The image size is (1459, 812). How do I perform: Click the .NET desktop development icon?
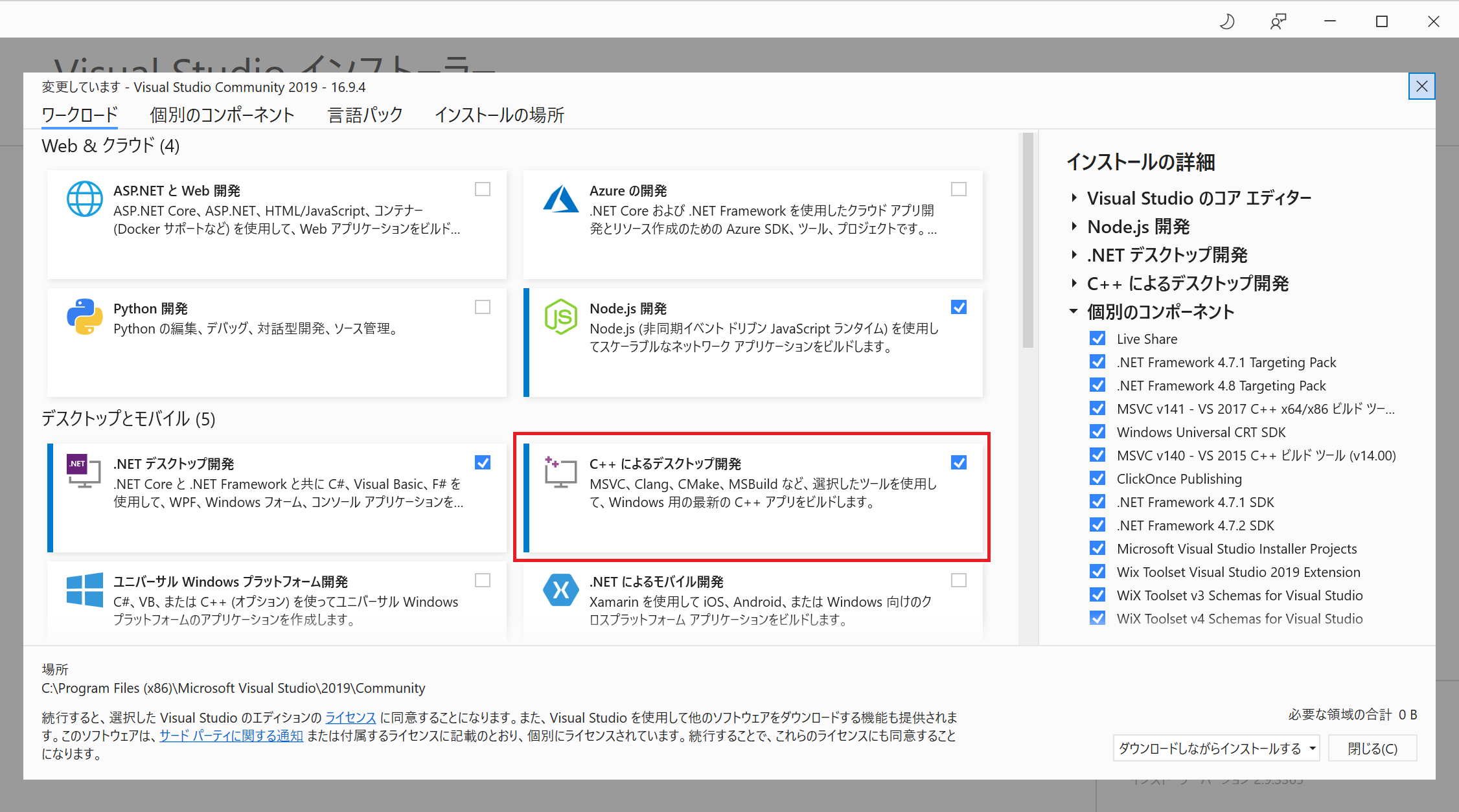84,471
